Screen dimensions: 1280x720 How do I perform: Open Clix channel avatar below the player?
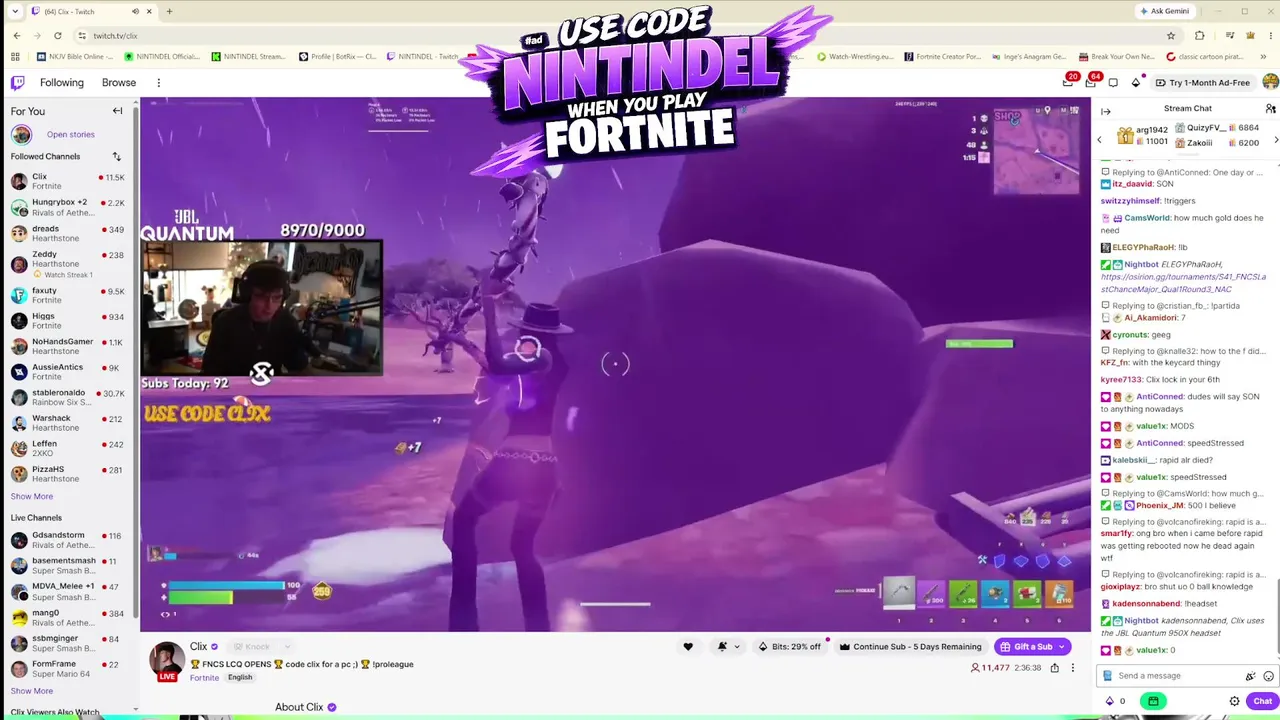[x=167, y=660]
